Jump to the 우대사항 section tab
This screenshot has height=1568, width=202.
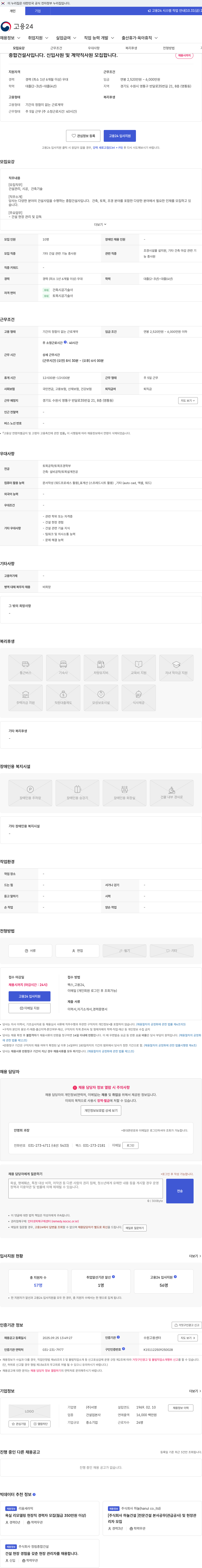coord(94,48)
